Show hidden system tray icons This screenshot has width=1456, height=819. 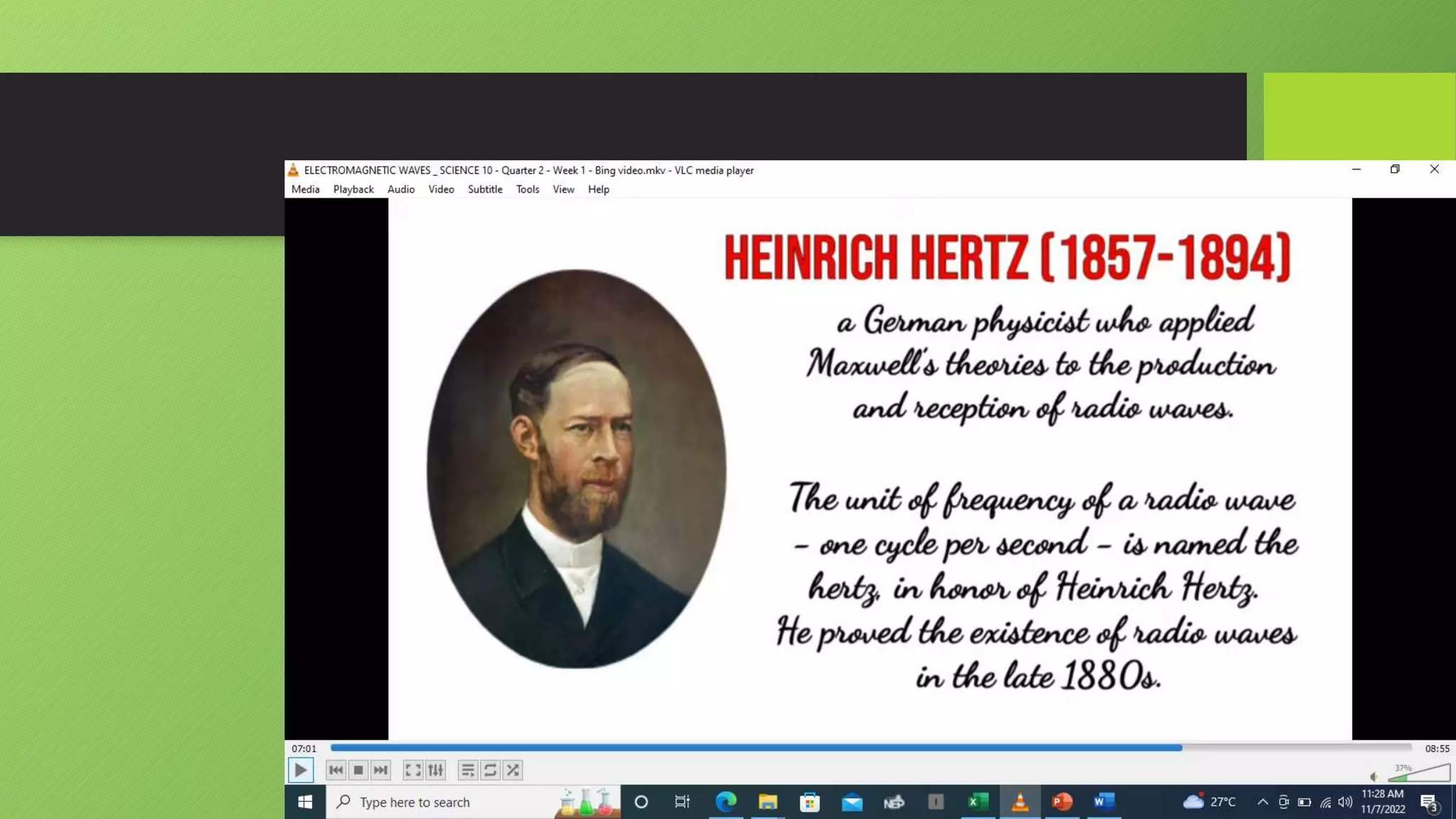(x=1263, y=802)
